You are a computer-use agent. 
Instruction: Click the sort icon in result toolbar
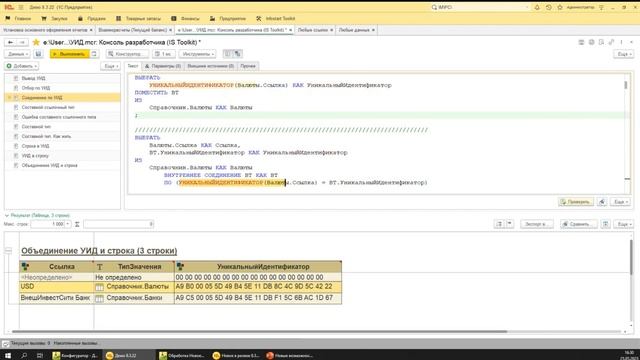point(499,224)
